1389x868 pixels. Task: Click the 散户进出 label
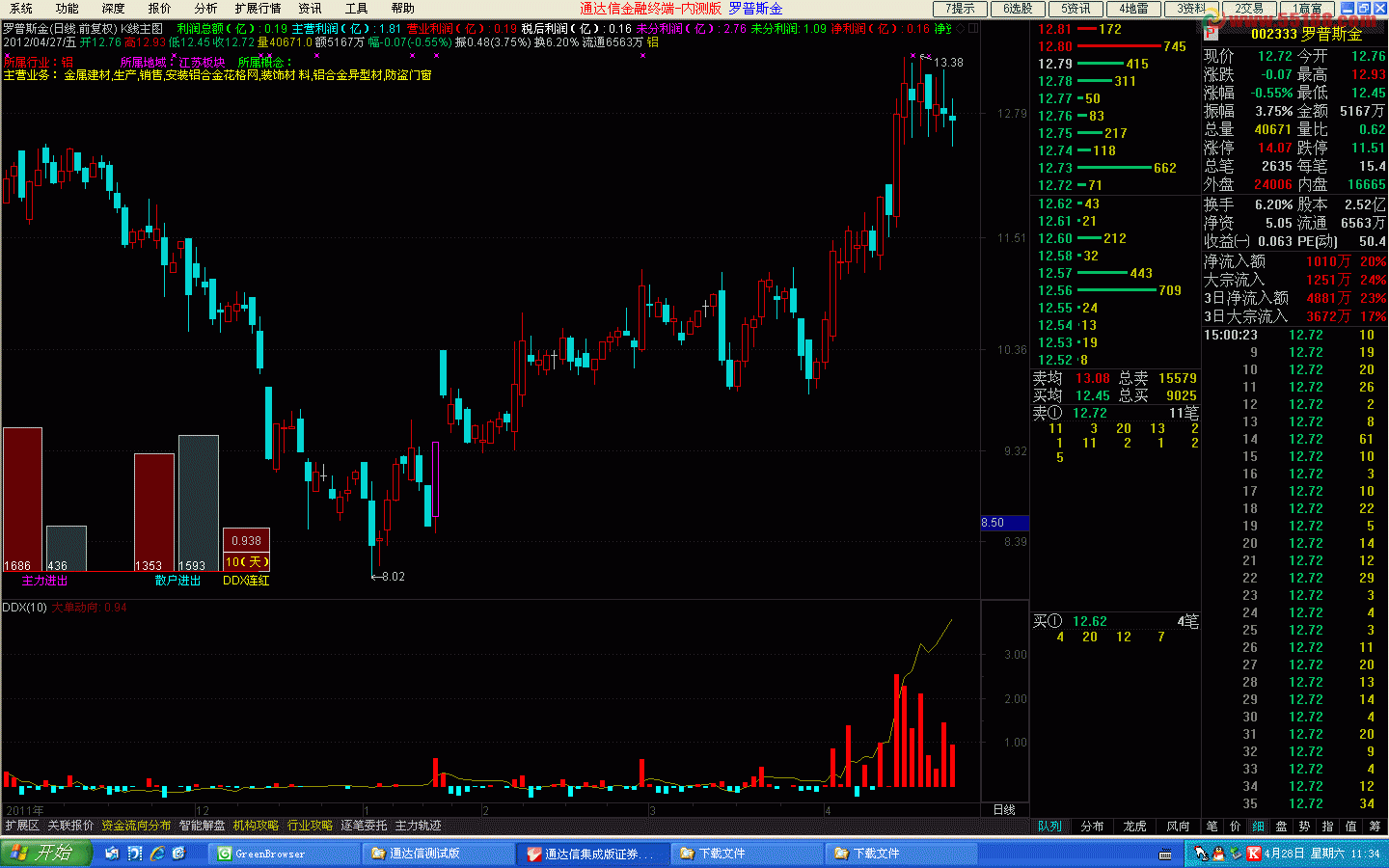177,581
